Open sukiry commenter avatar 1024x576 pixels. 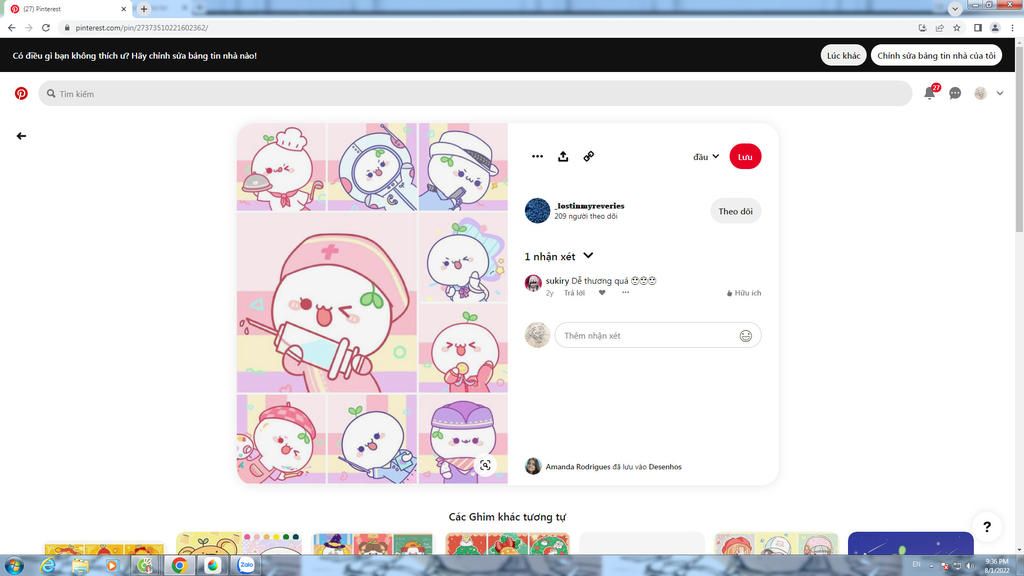coord(533,283)
